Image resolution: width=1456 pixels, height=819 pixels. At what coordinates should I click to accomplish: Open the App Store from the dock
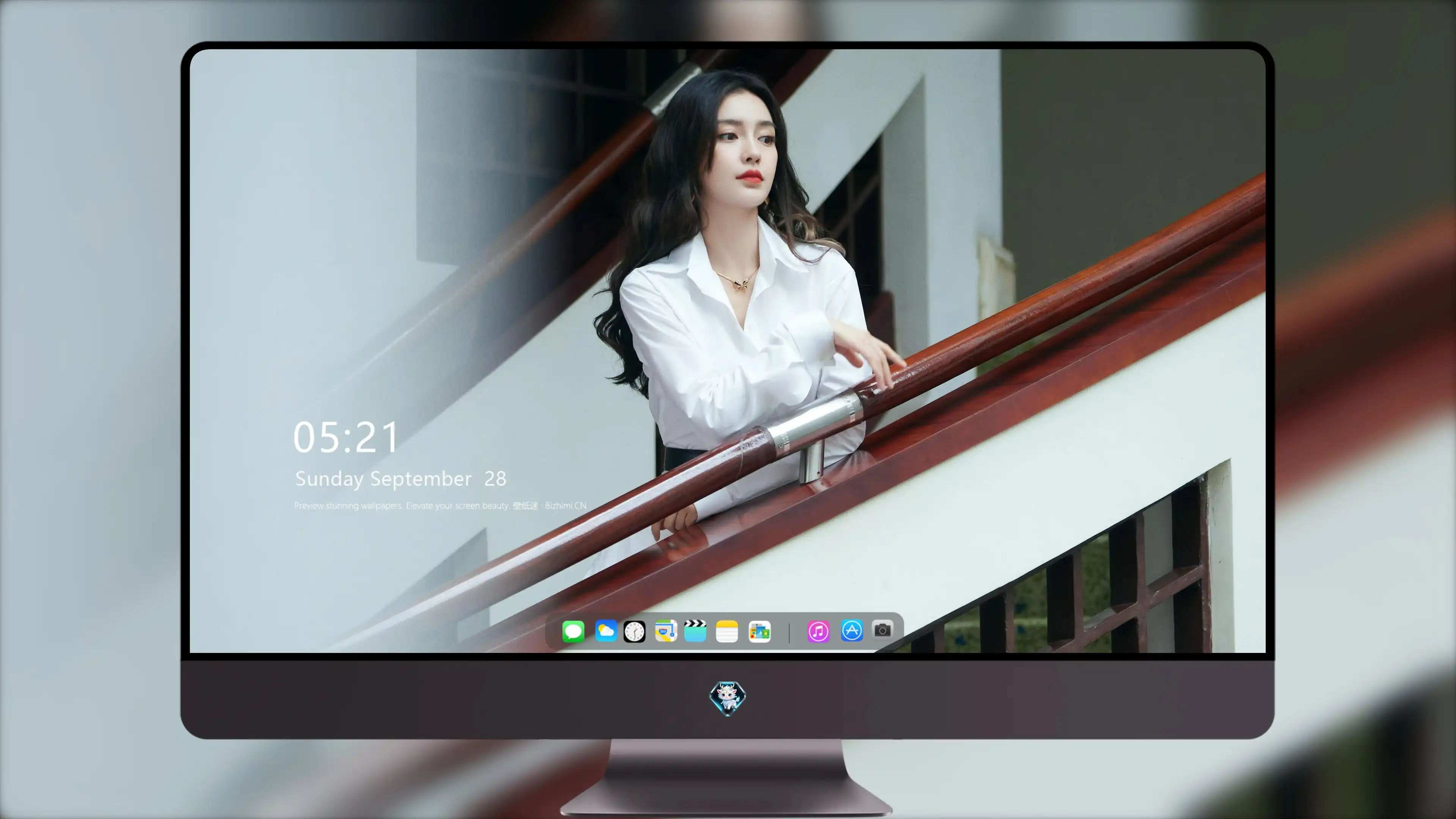852,630
